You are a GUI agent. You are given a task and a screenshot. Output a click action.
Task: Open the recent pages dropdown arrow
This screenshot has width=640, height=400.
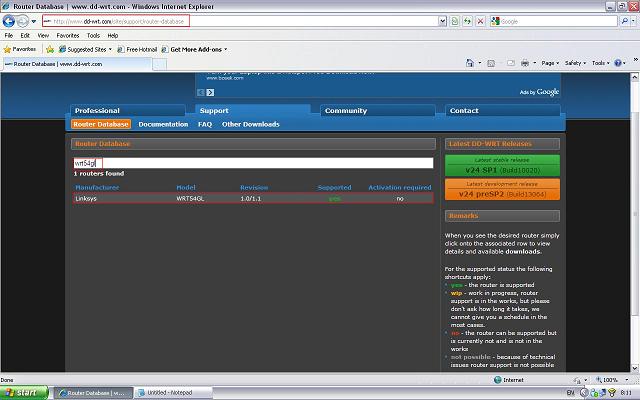click(x=34, y=21)
